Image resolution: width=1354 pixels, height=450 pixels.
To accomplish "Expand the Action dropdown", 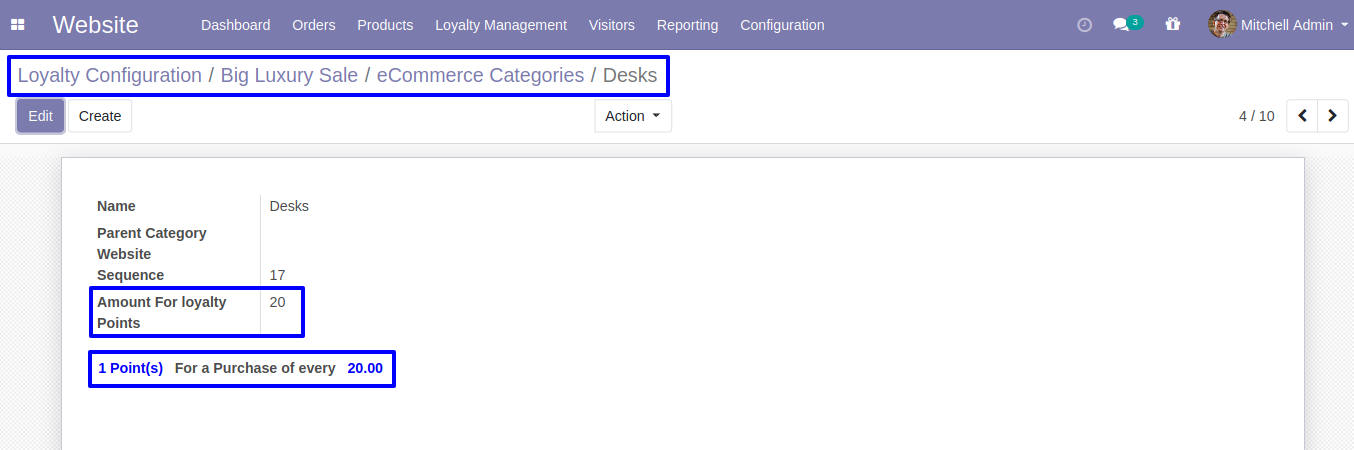I will 632,116.
